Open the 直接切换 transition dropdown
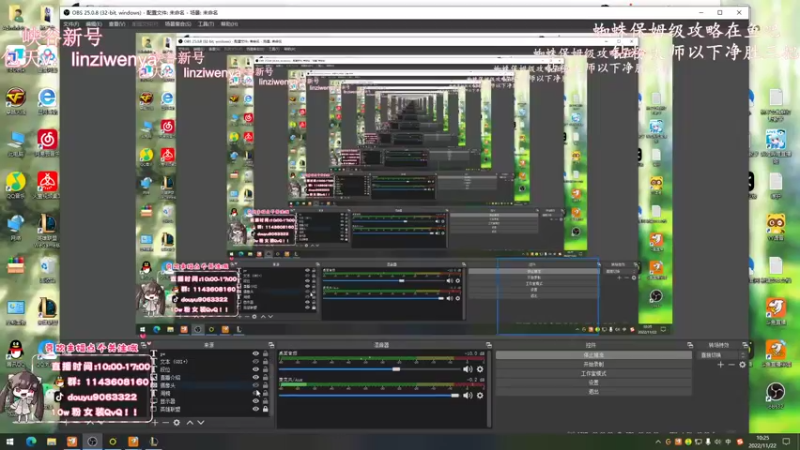800x450 pixels. coord(723,355)
